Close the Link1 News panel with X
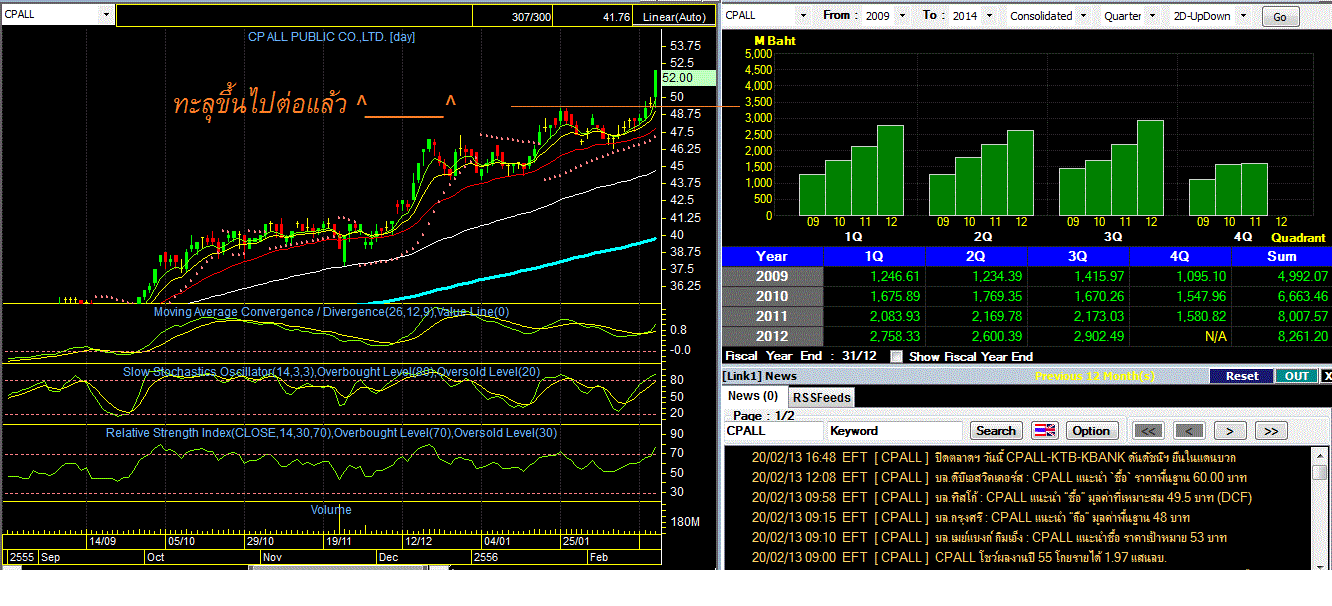 click(x=1326, y=376)
